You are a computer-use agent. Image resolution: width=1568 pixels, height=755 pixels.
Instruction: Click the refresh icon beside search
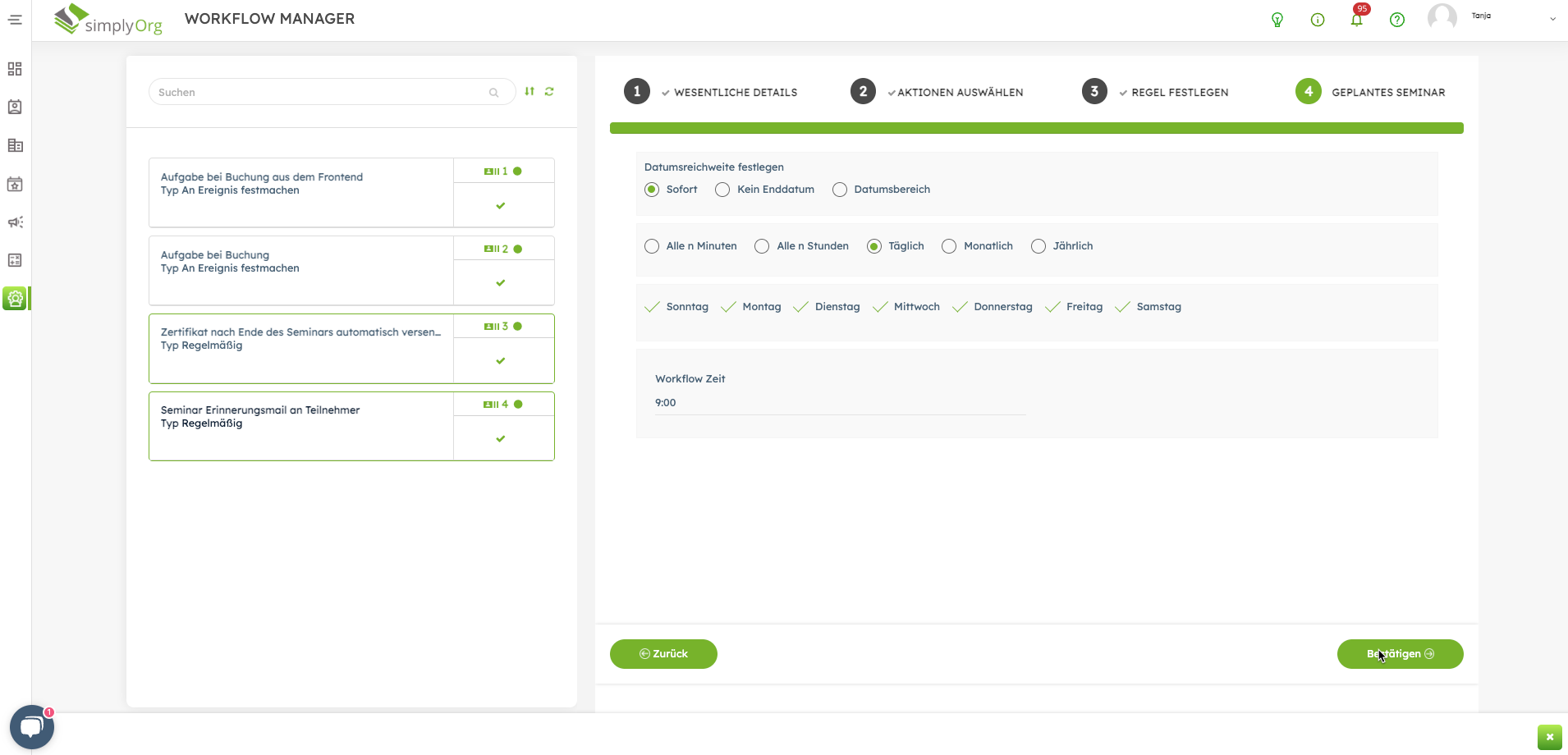549,92
